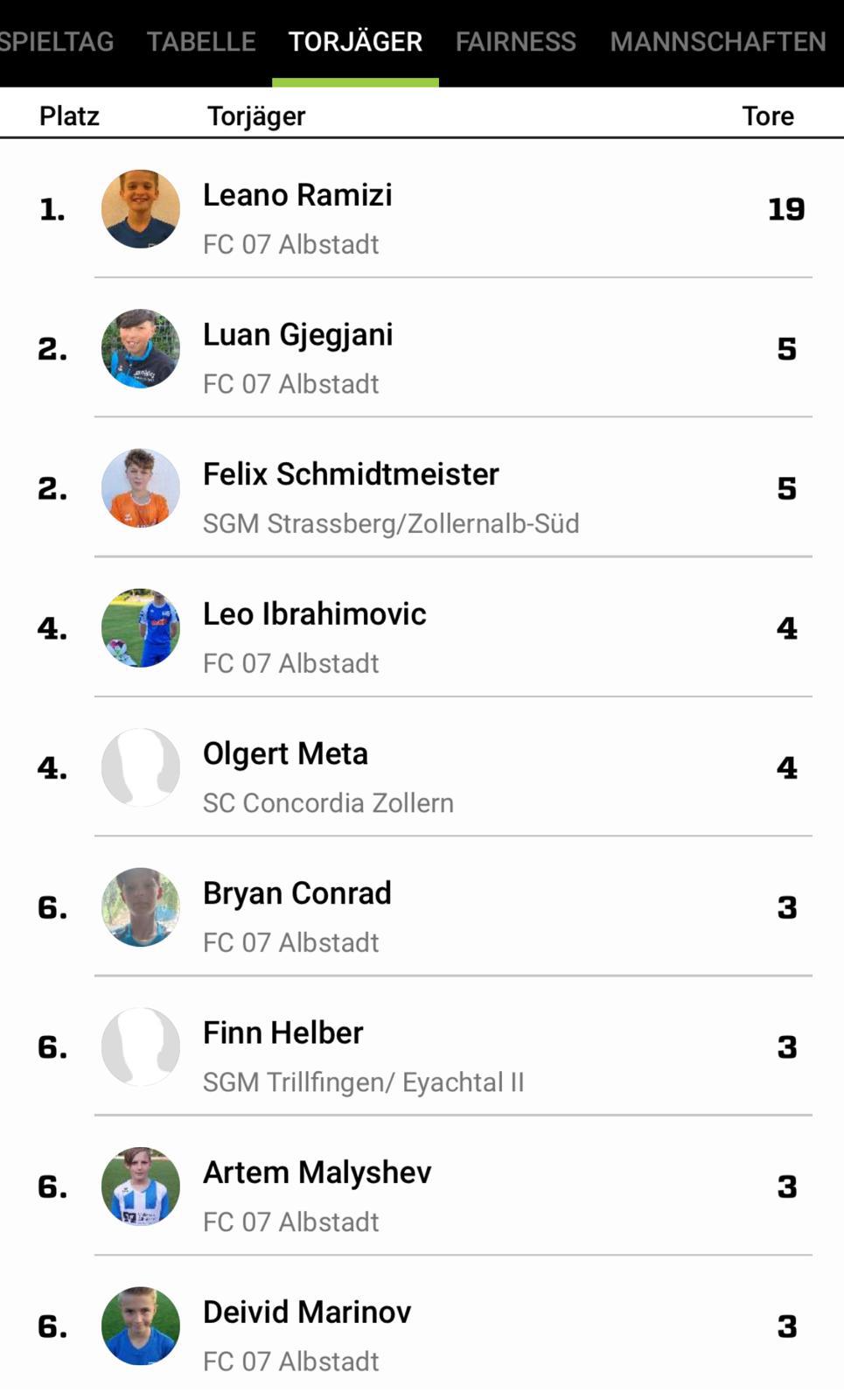Tap Deivid Marinov's profile photo

coord(141,1326)
